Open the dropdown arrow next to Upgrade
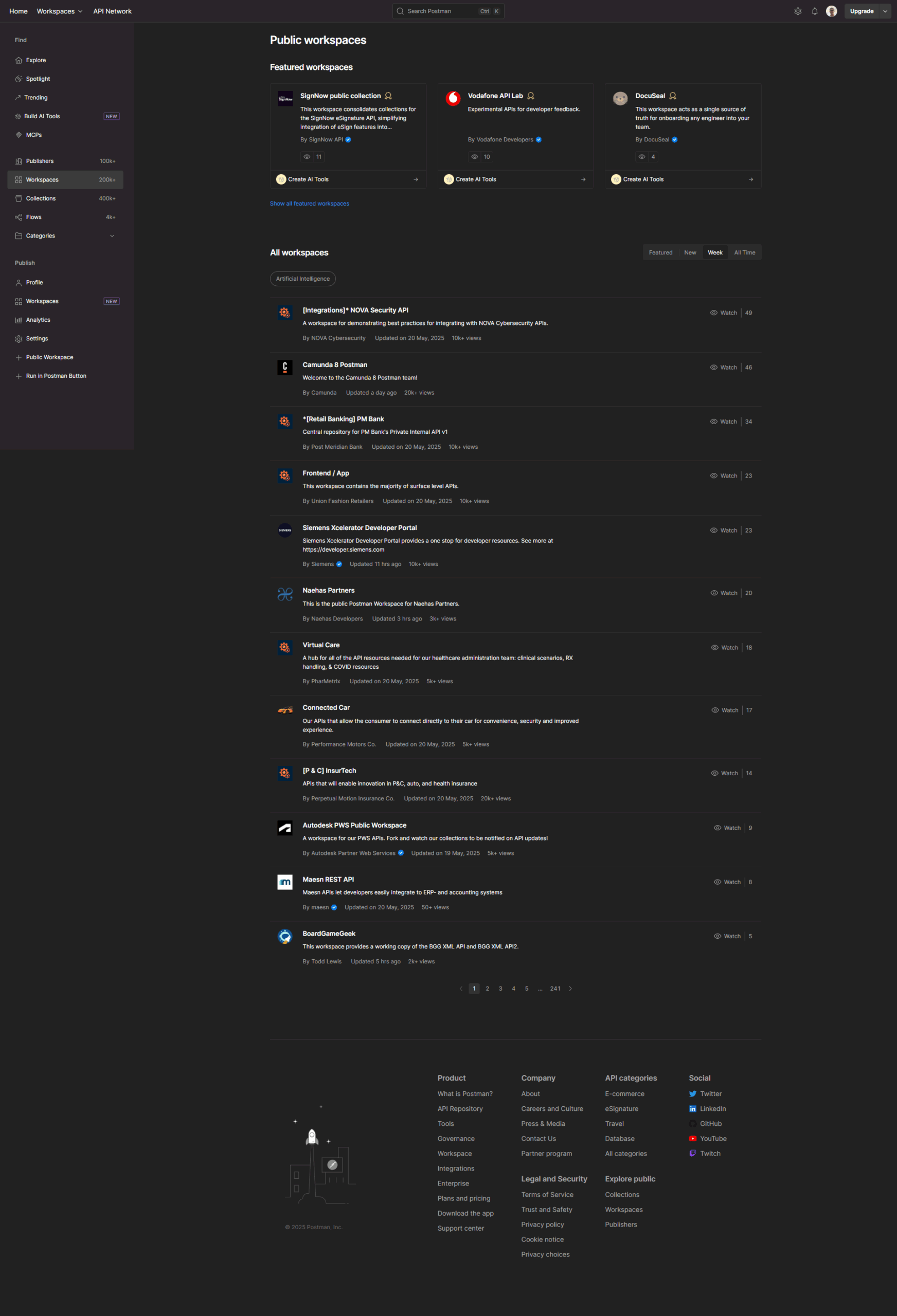 click(x=885, y=11)
